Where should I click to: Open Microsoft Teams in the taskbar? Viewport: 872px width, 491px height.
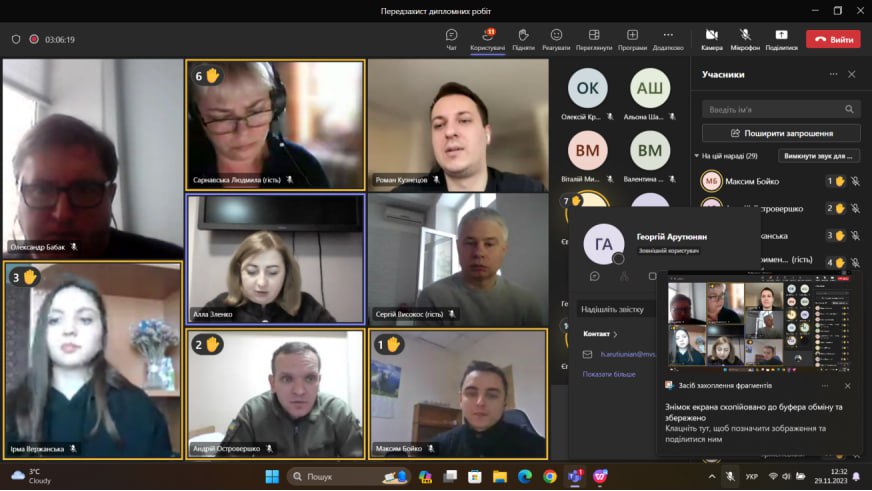(x=574, y=476)
